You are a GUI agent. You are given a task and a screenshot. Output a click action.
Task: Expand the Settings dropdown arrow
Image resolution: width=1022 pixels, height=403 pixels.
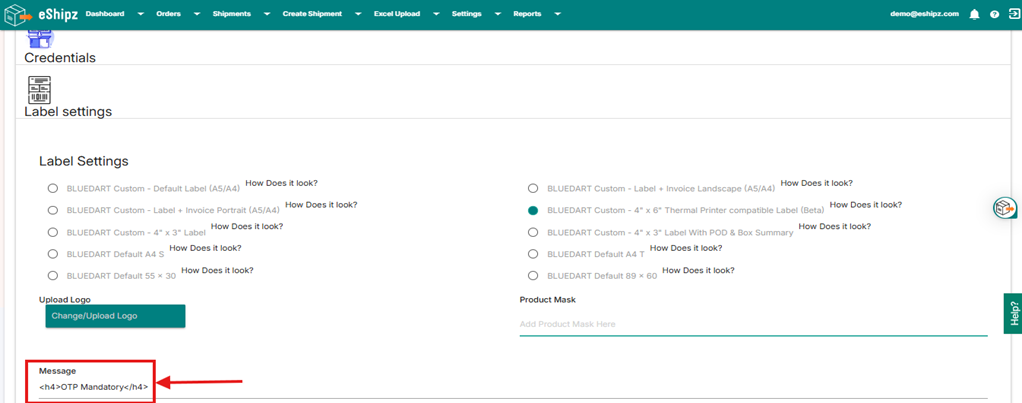point(497,14)
